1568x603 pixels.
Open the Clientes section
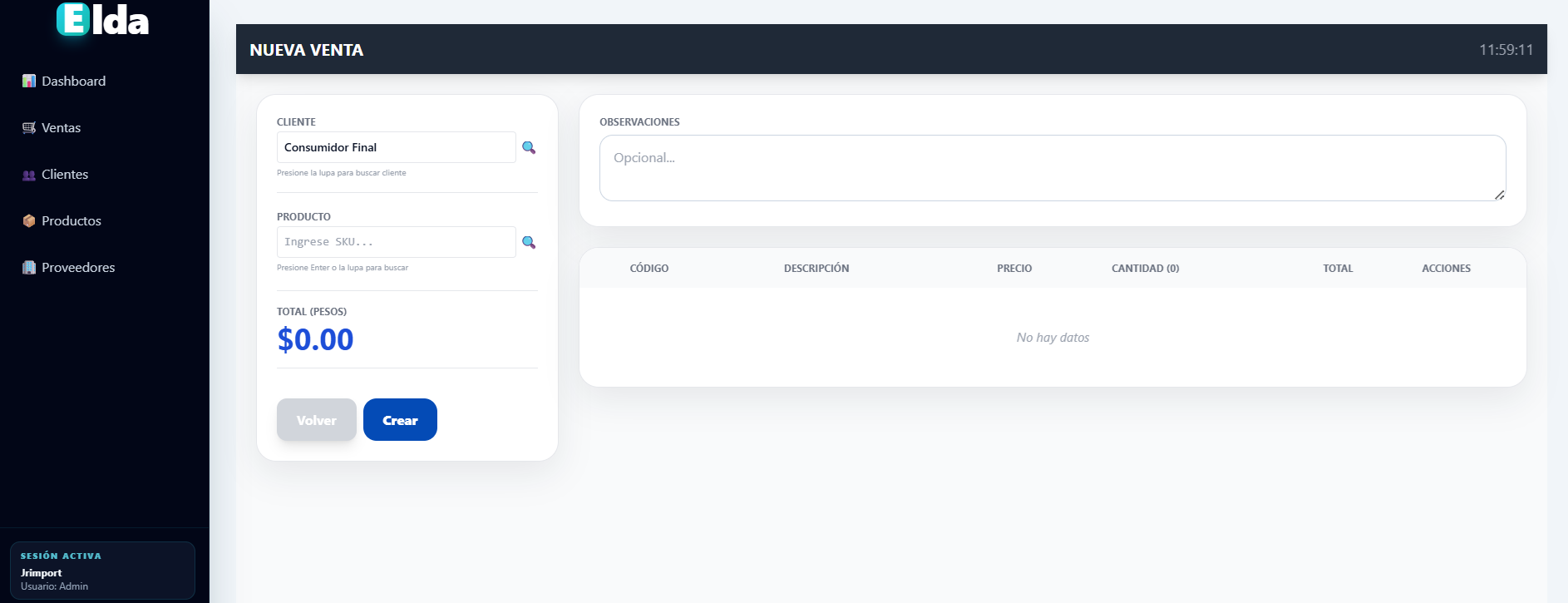(x=65, y=174)
